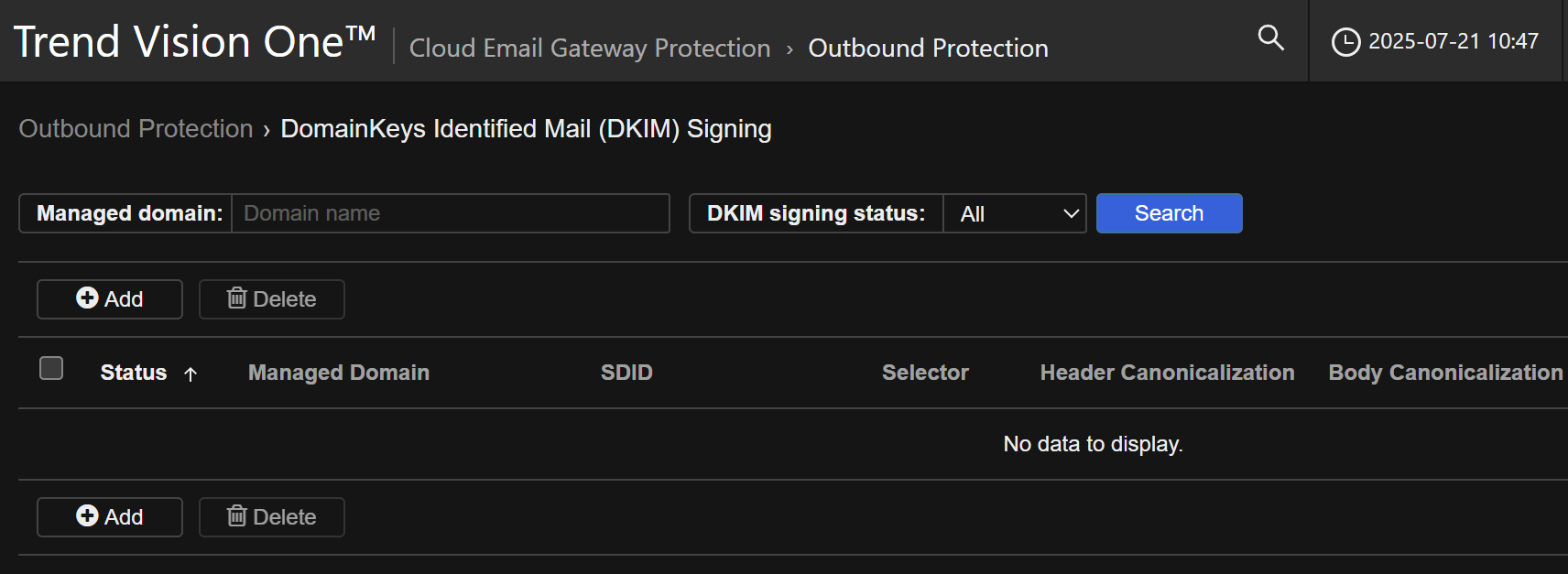
Task: Click the Status sort arrow icon
Action: [x=191, y=374]
